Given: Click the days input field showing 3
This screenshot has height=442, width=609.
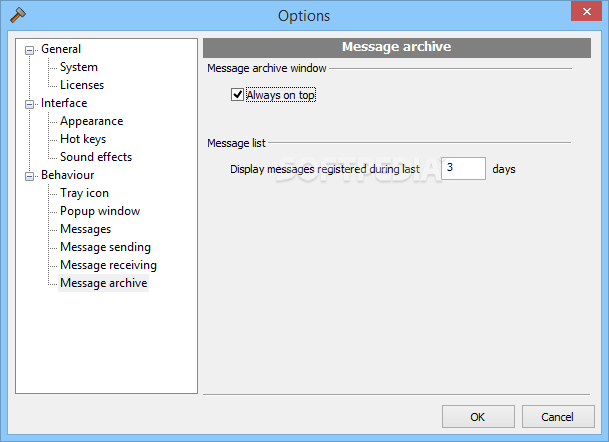Looking at the screenshot, I should pos(463,169).
